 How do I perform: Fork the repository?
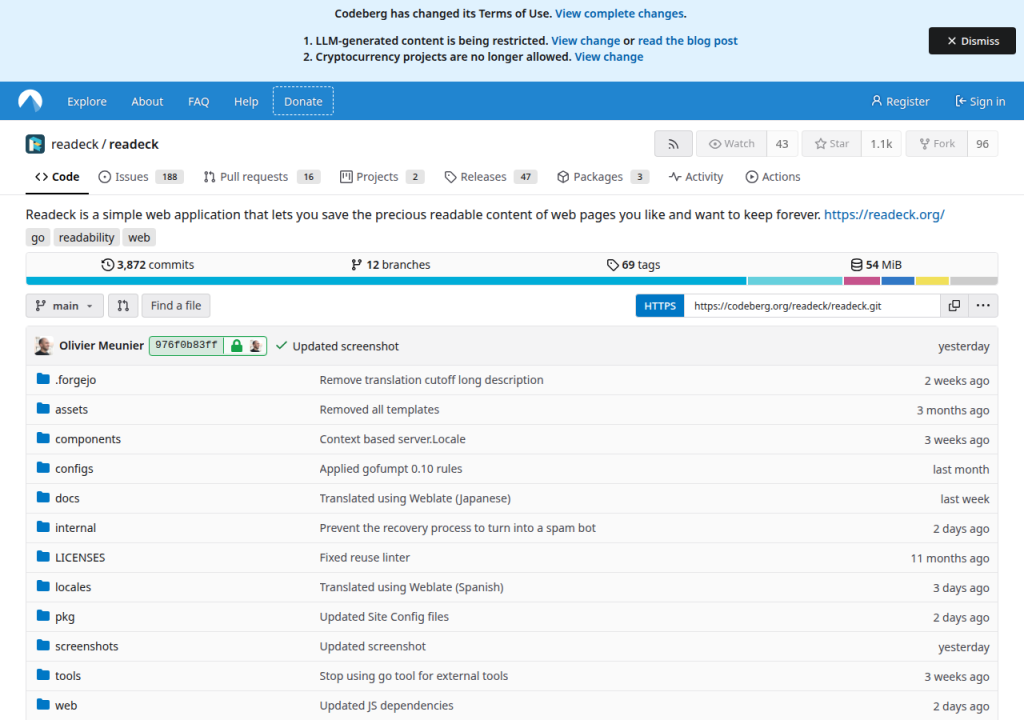pyautogui.click(x=936, y=144)
